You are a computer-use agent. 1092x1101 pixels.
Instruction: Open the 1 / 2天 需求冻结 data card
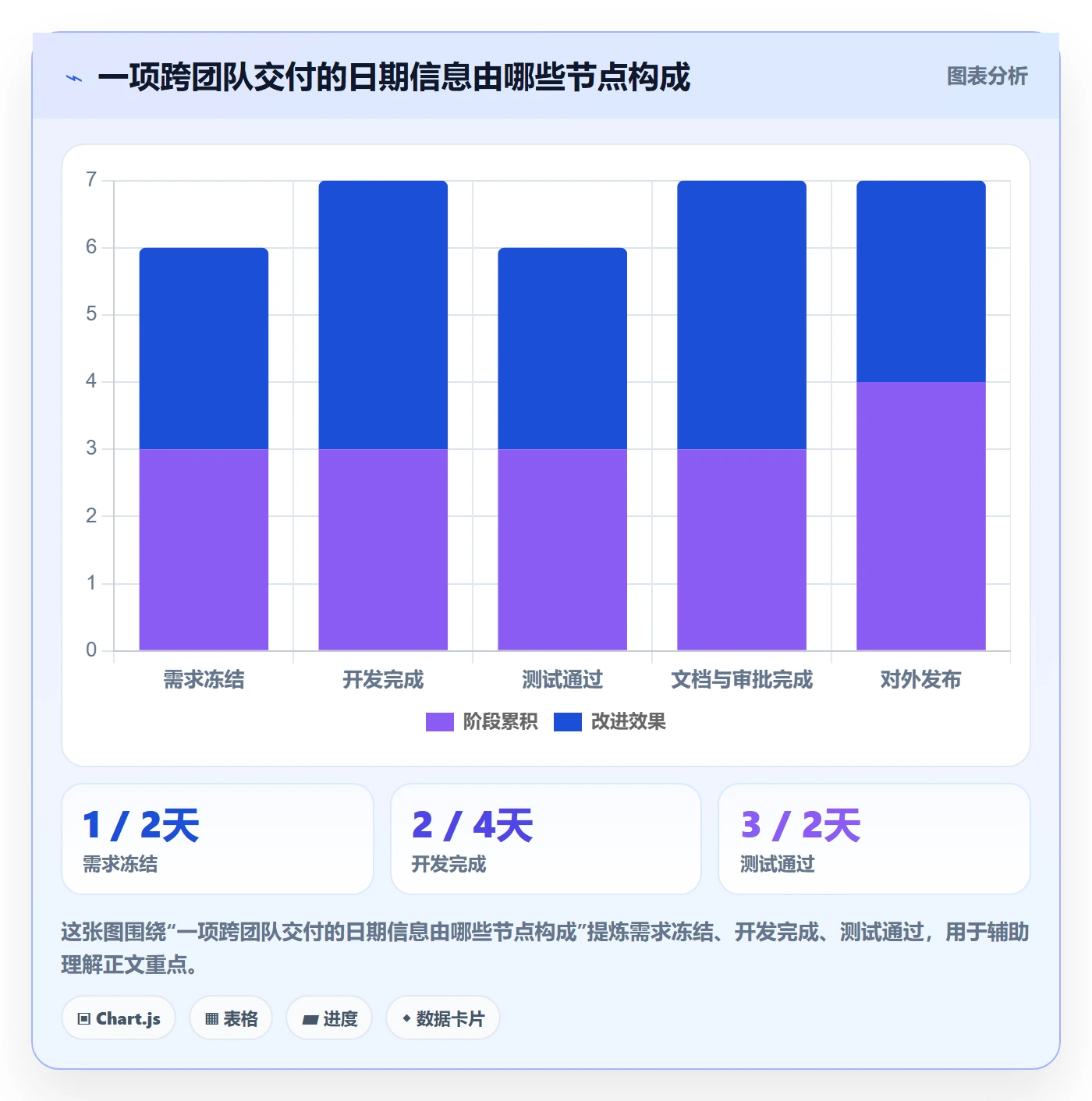coord(218,839)
